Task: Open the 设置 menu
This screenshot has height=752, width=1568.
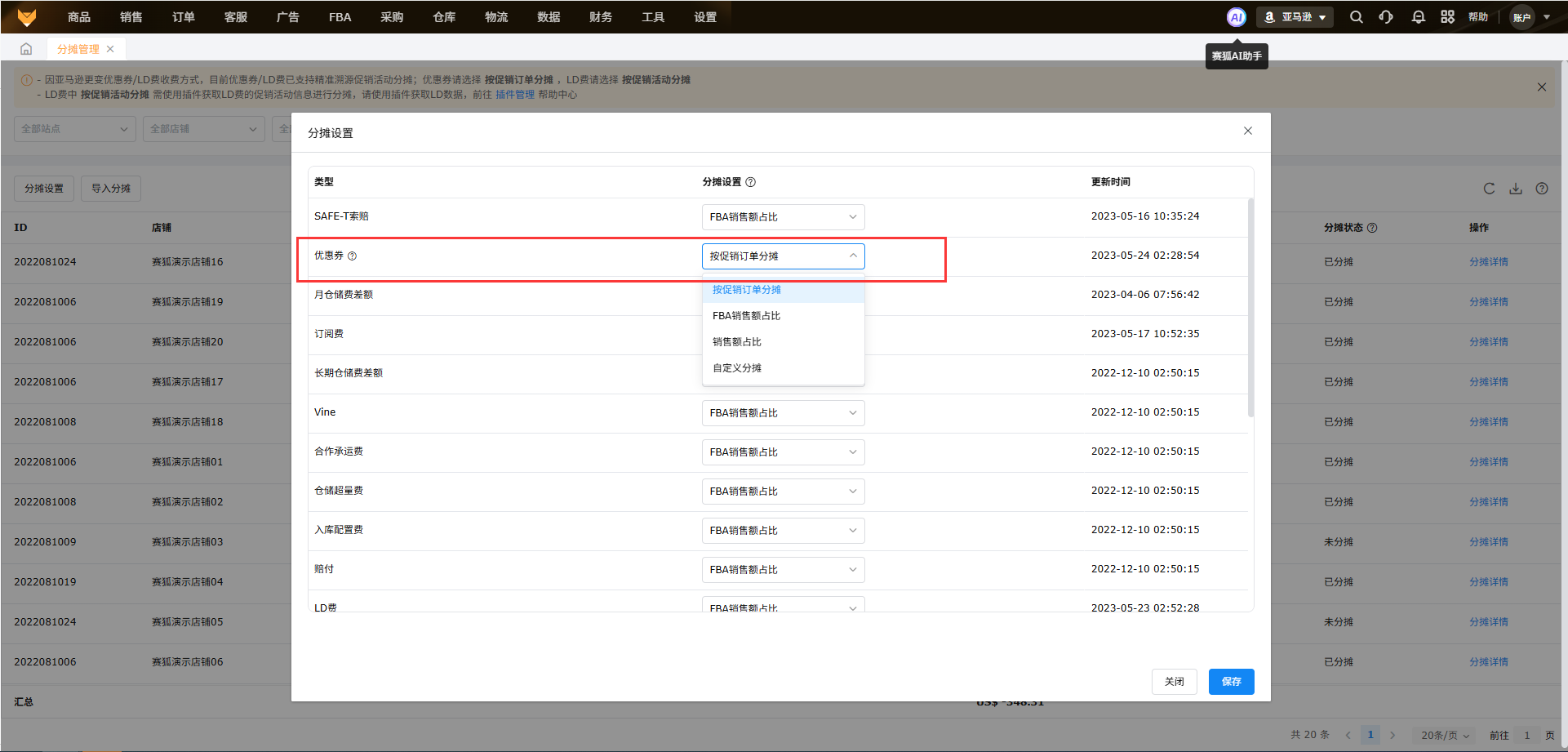Action: (705, 17)
